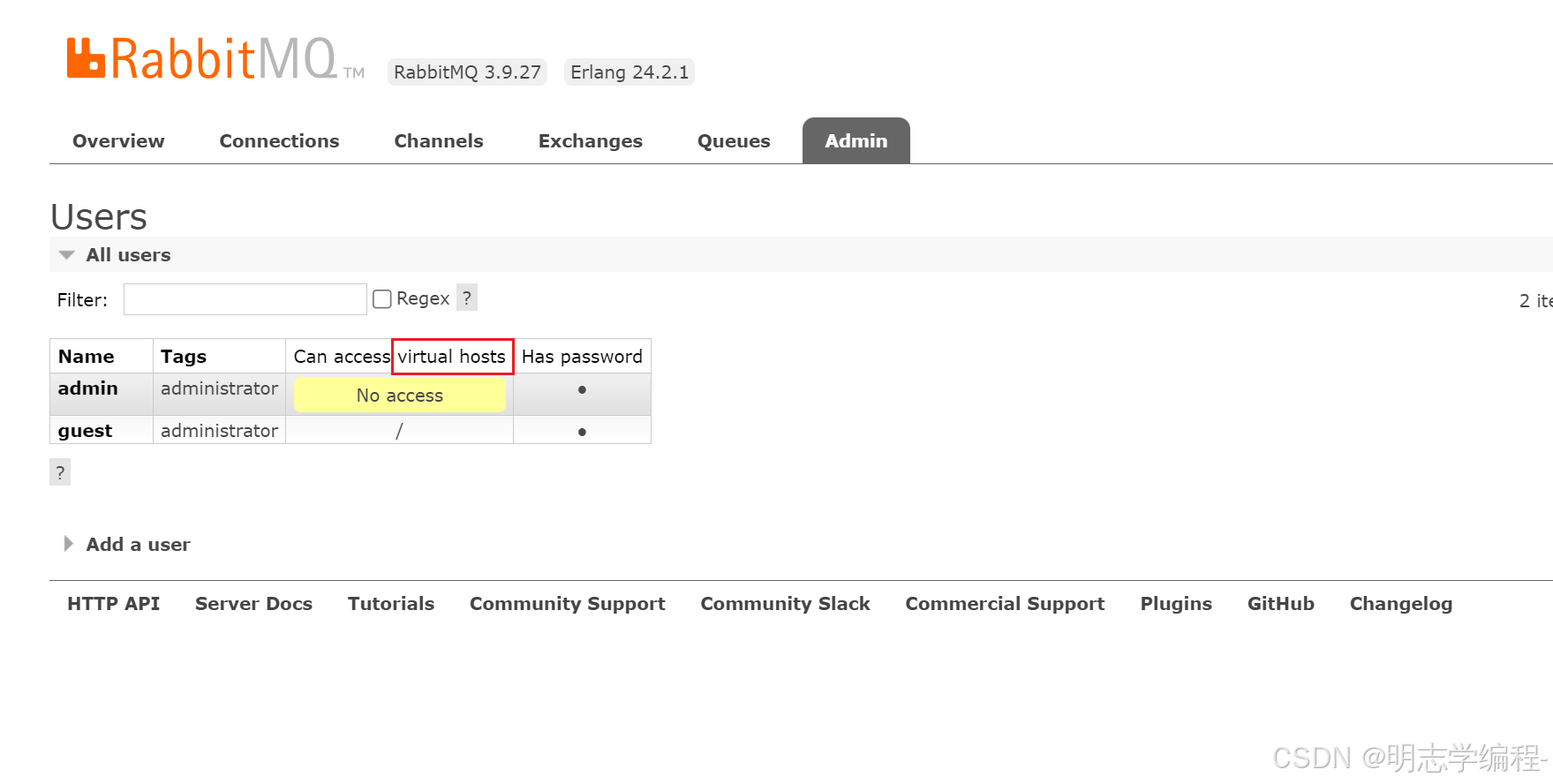Open the Community Slack link
Screen dimensions: 1553x784
pos(785,604)
